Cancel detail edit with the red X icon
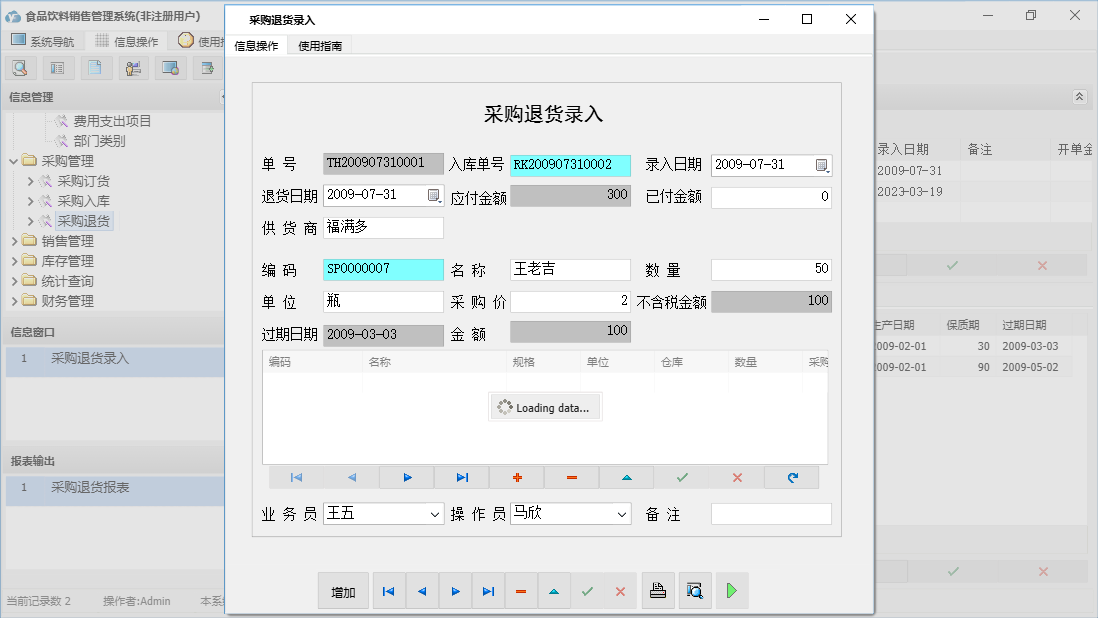1098x618 pixels. [x=736, y=477]
